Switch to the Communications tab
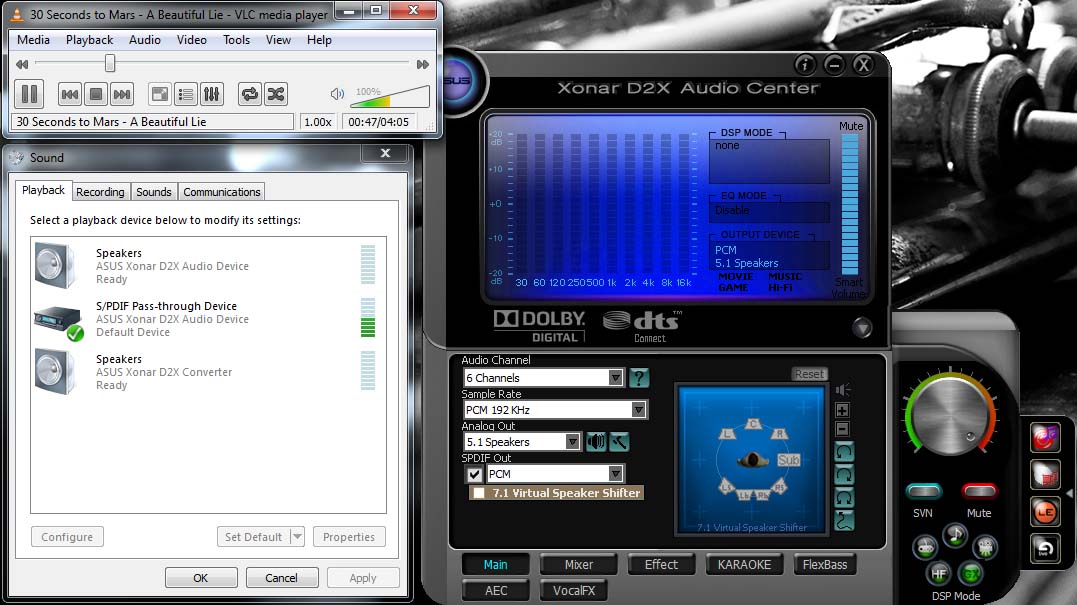1077x605 pixels. point(222,192)
